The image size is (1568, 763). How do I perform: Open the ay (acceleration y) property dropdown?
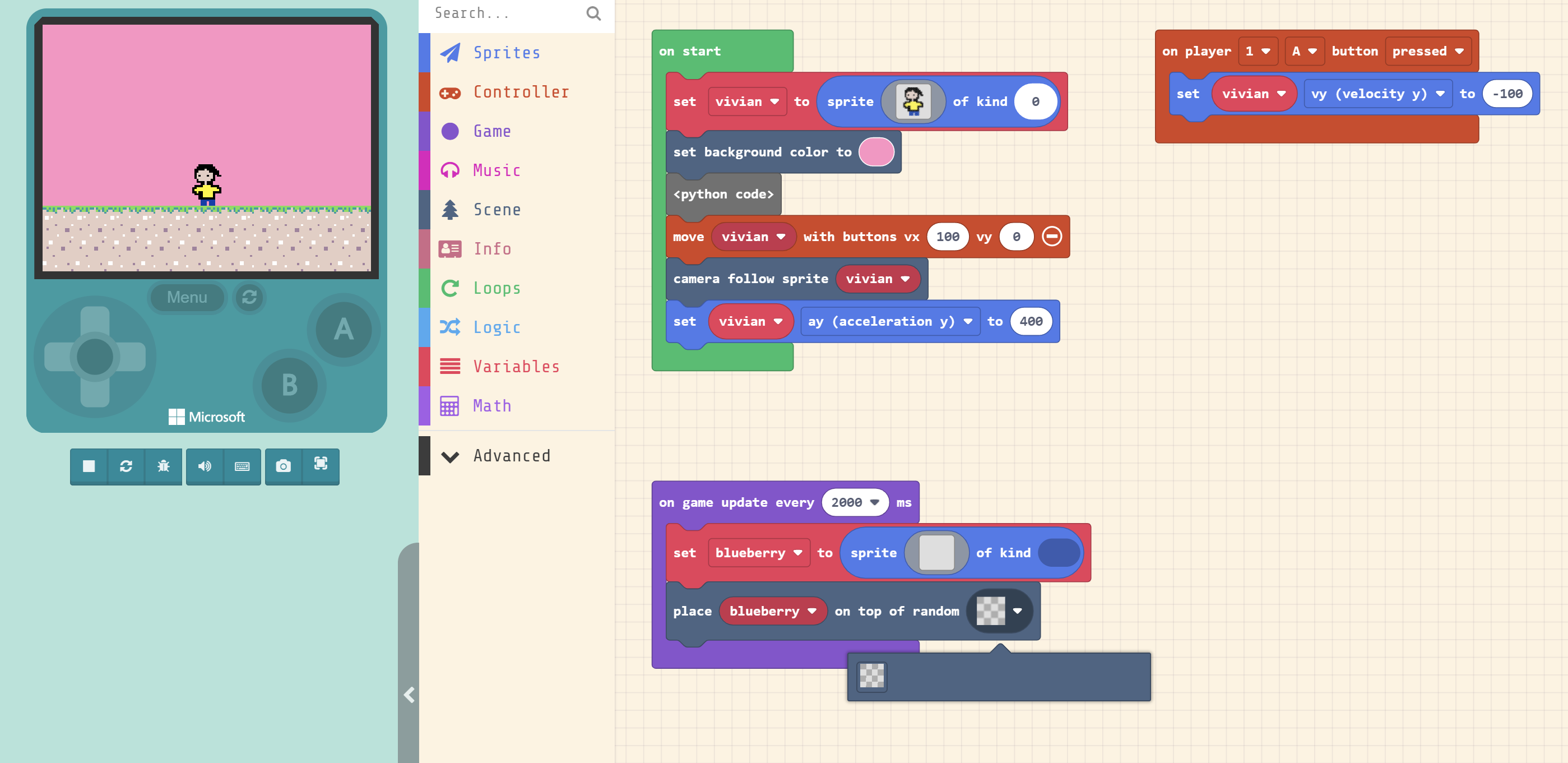click(890, 322)
